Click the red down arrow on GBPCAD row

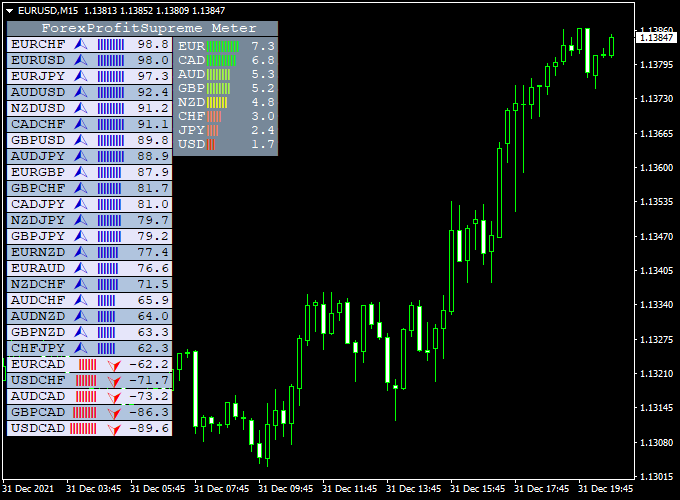pyautogui.click(x=114, y=413)
